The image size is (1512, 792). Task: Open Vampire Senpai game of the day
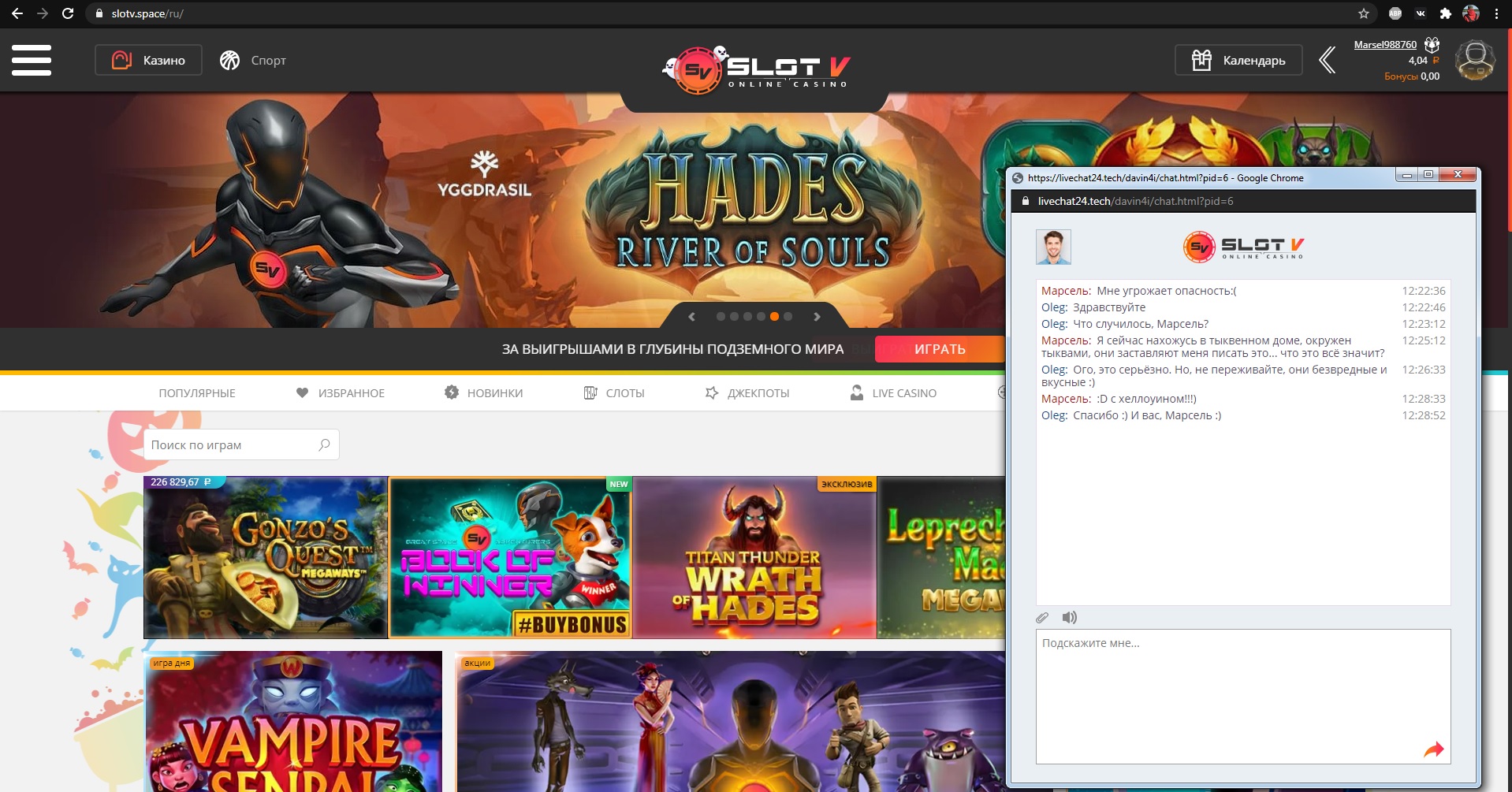[294, 722]
